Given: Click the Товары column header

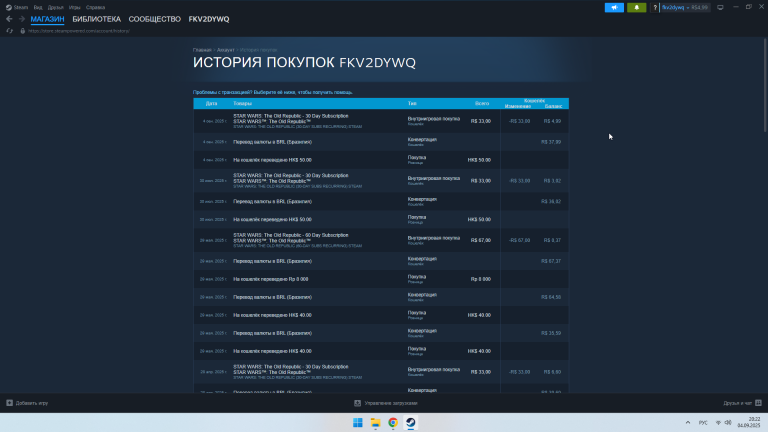Looking at the screenshot, I should click(x=242, y=103).
